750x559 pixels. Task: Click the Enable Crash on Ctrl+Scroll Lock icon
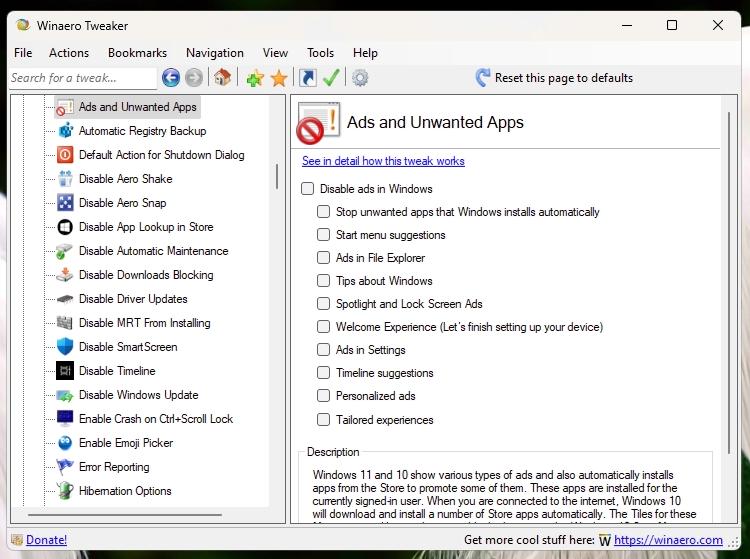[x=65, y=418]
